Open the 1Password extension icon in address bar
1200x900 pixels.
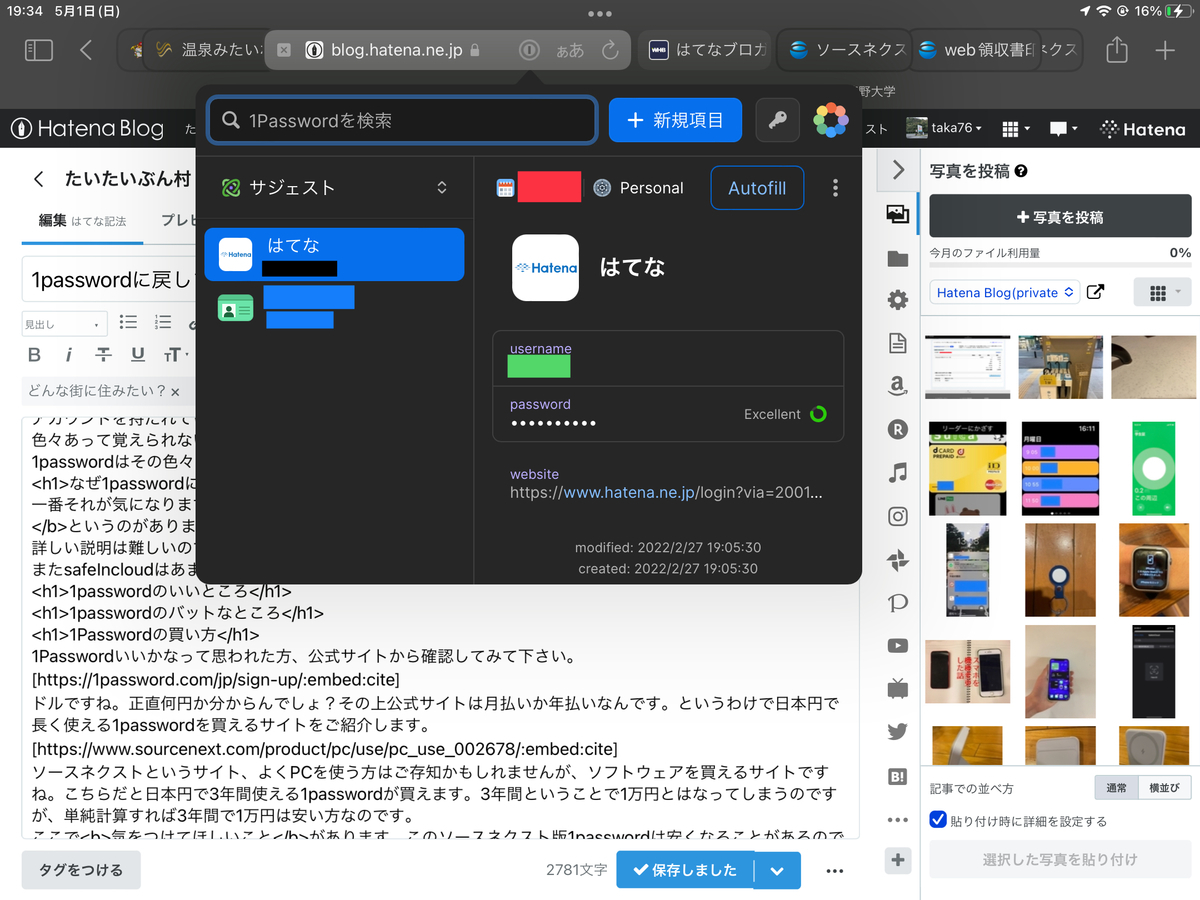tap(530, 50)
